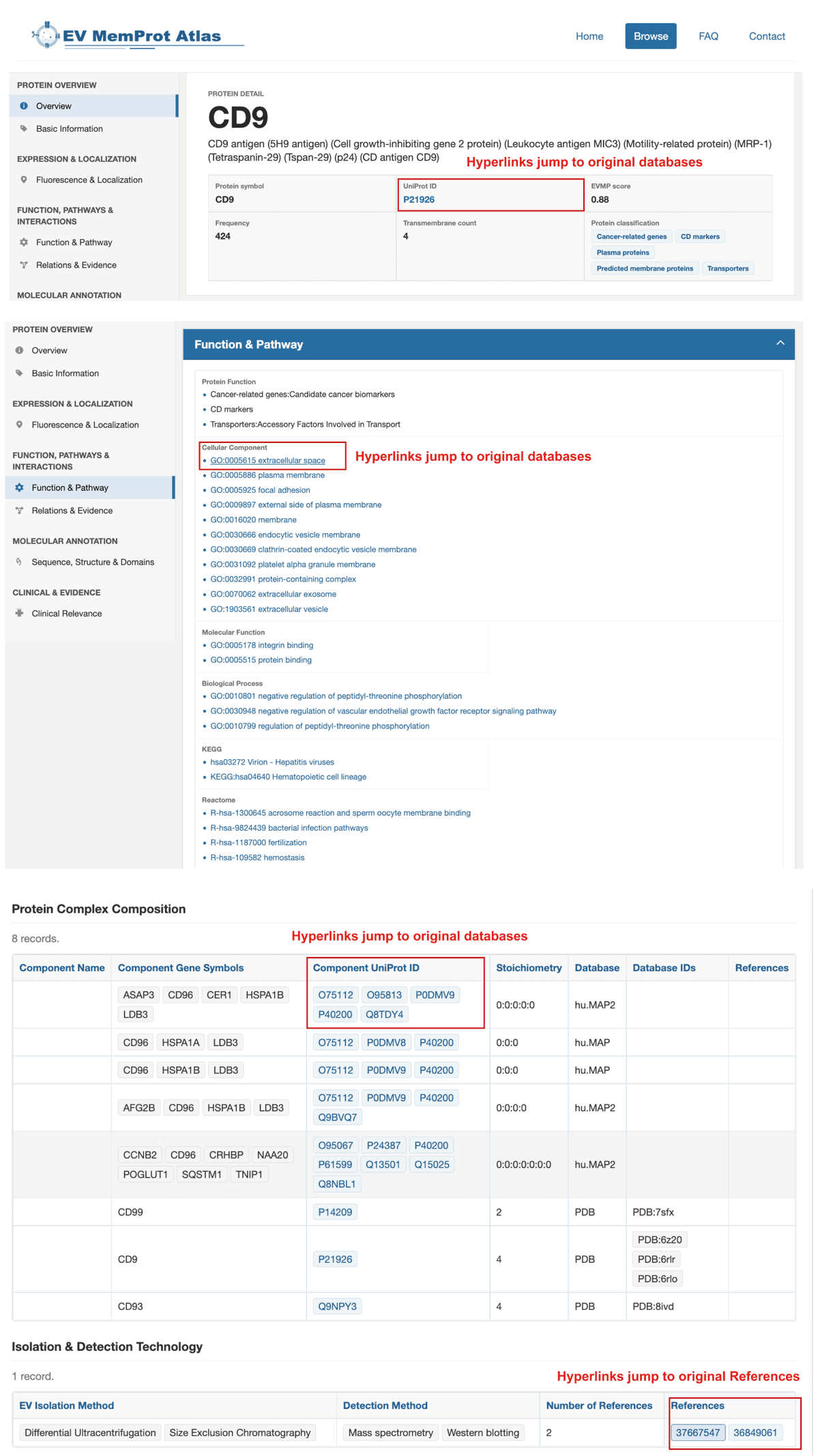
Task: Open R-hsa-1187000 fertilization Reactome link
Action: pos(258,842)
